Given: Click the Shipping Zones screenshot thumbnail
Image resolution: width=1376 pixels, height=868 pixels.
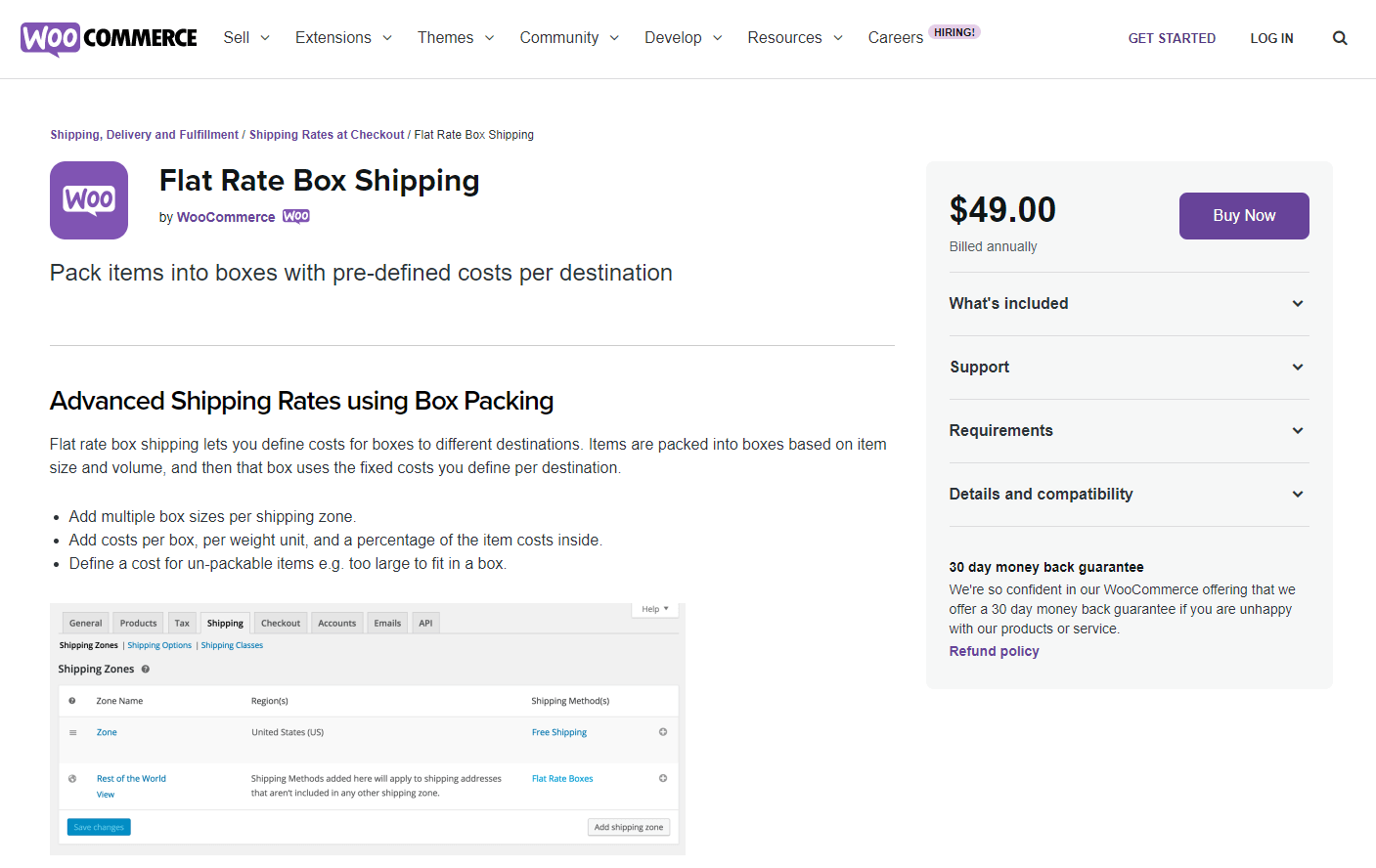Looking at the screenshot, I should pos(368,728).
